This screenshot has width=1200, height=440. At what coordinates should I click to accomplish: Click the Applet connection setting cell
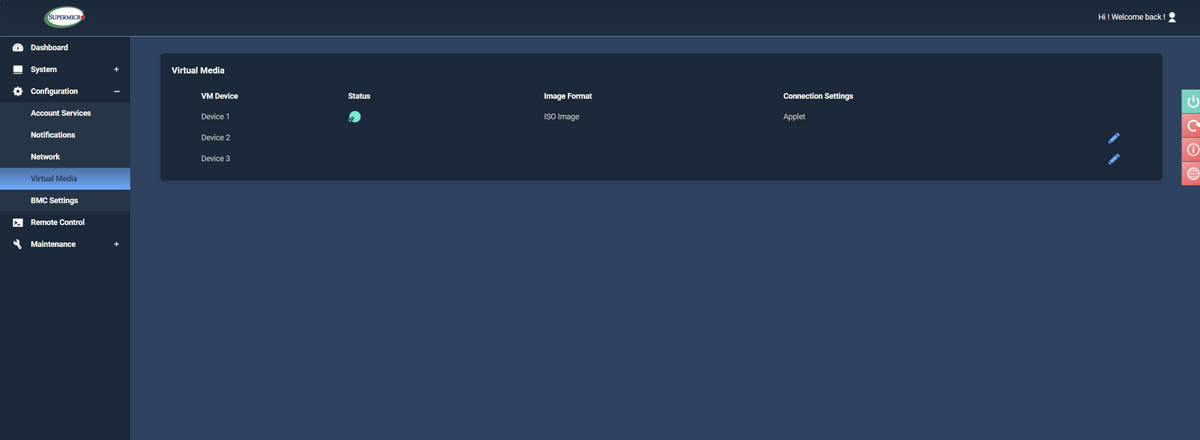[x=794, y=117]
